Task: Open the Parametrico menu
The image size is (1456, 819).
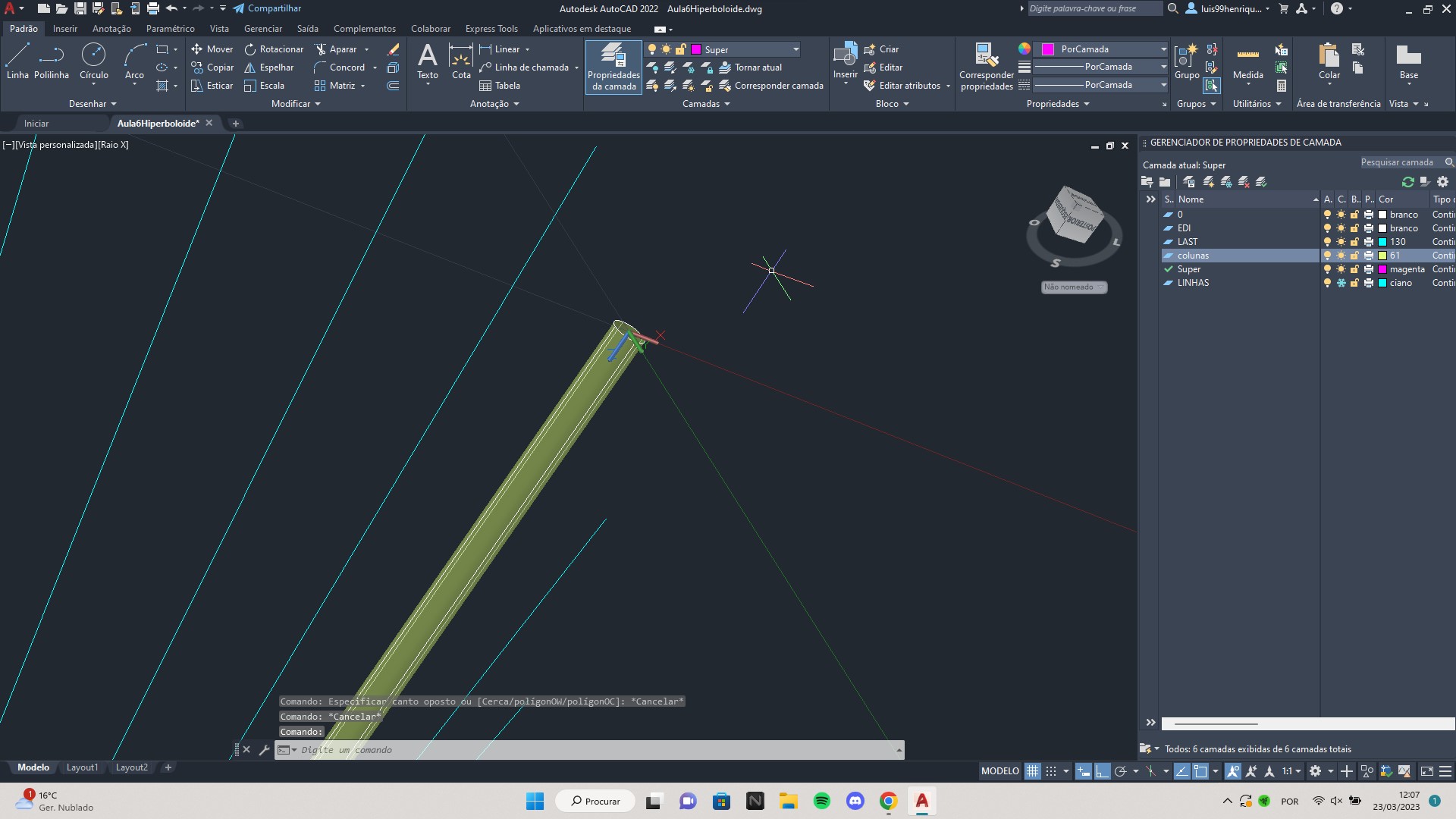Action: point(168,28)
